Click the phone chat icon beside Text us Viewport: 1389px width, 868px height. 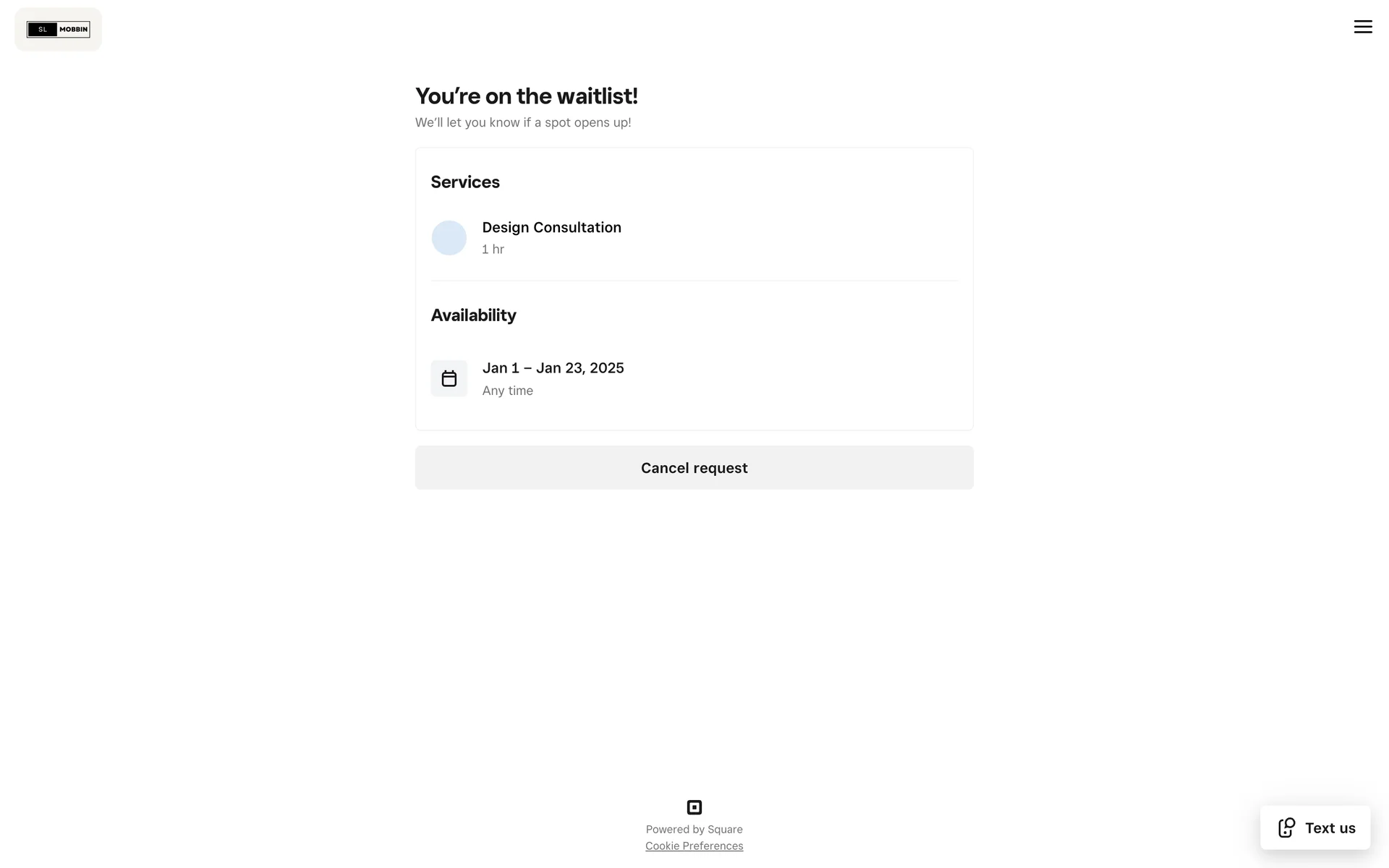(1286, 827)
